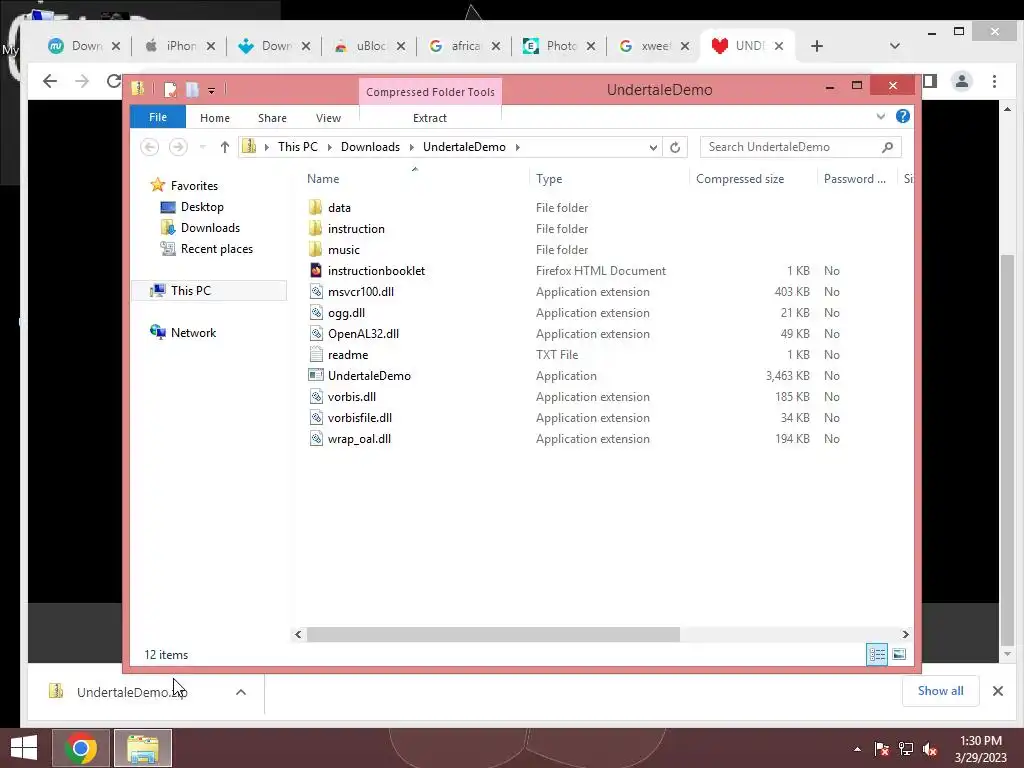Open Chrome three-dot menu
This screenshot has height=768, width=1024.
click(x=994, y=82)
